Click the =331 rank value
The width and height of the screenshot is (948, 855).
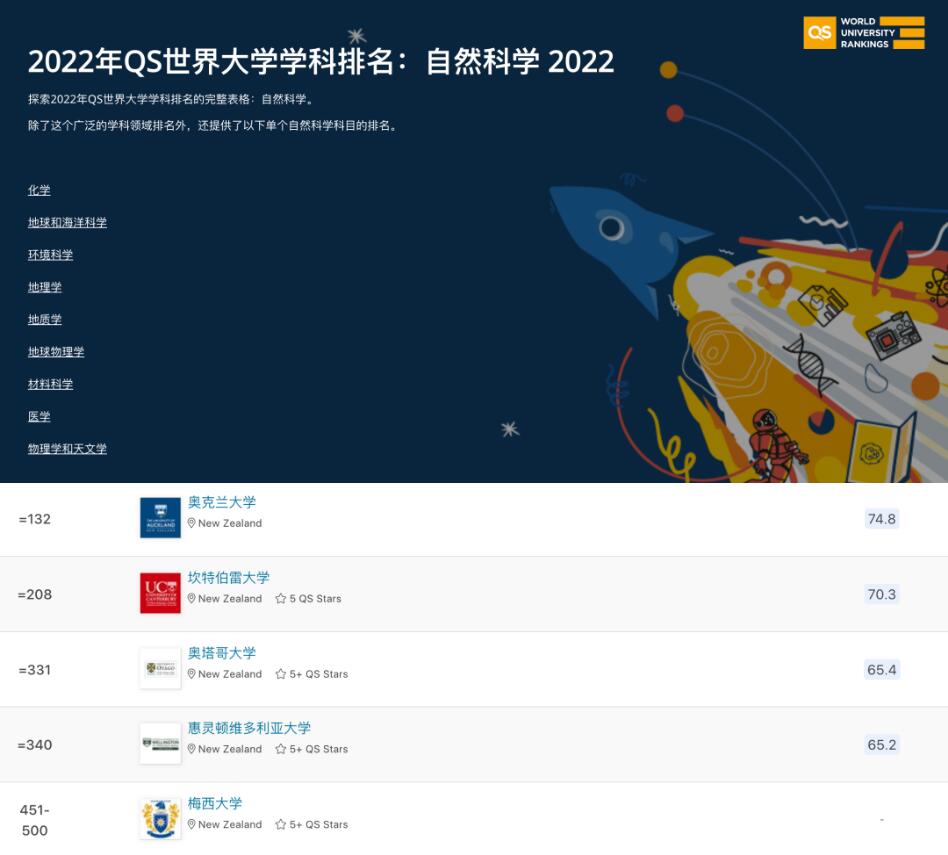tap(34, 670)
